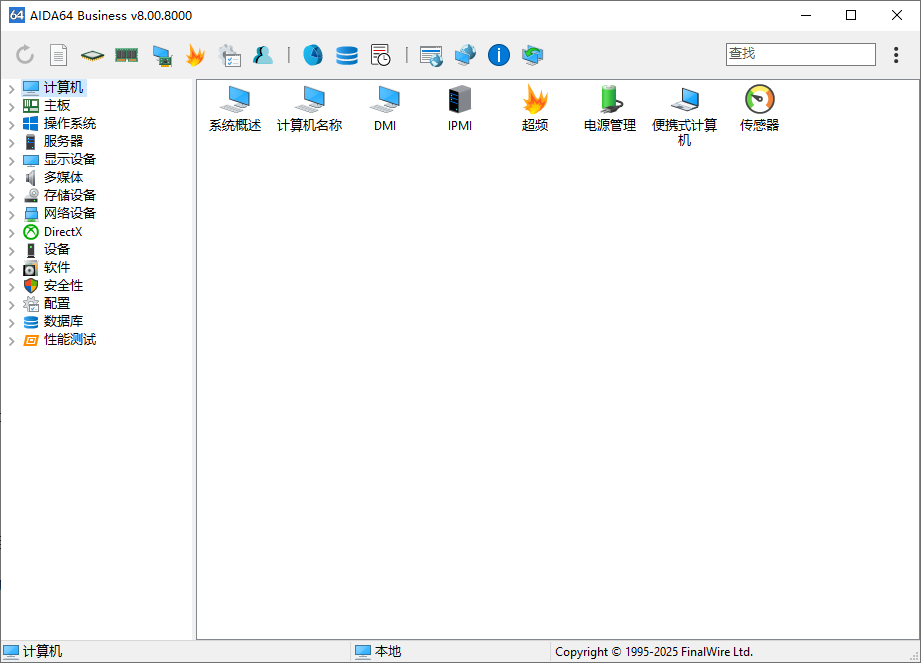The height and width of the screenshot is (663, 921).
Task: Click the flame stability test toolbar icon
Action: [195, 56]
